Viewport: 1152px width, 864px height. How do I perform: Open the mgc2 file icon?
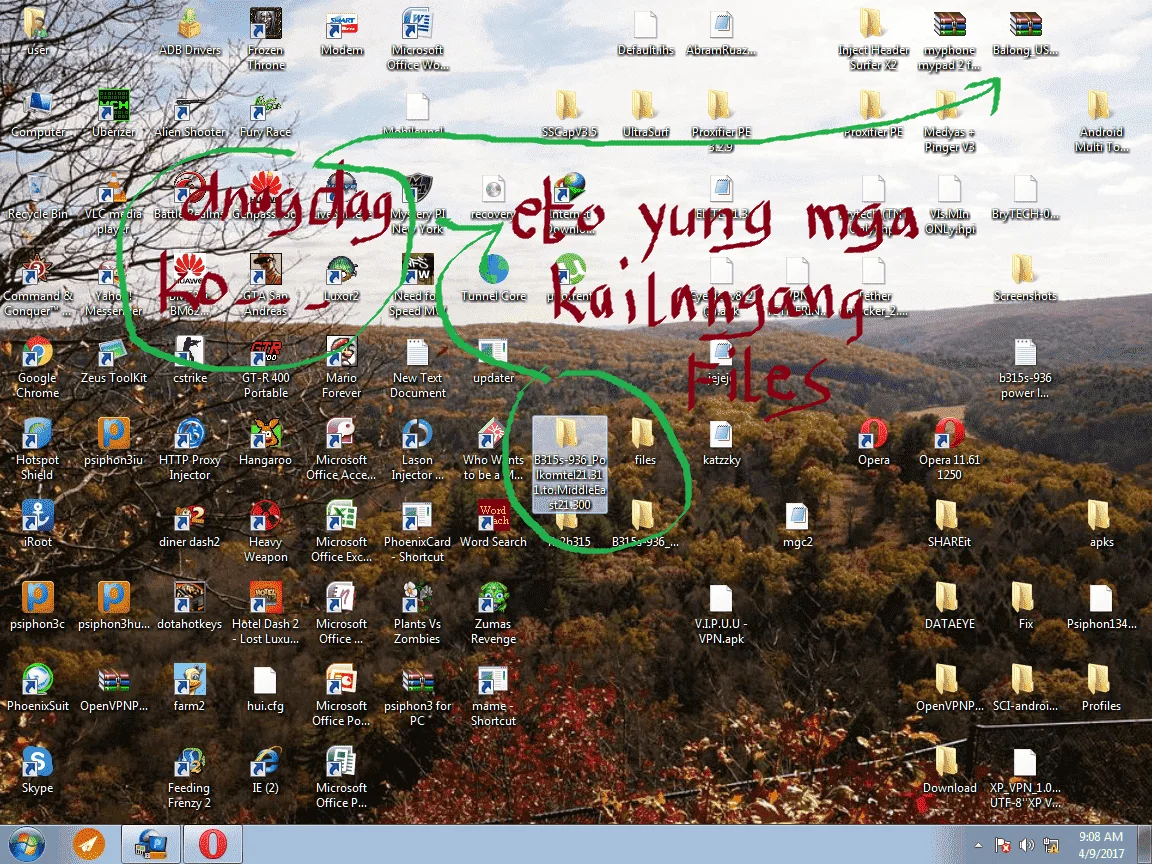click(797, 525)
